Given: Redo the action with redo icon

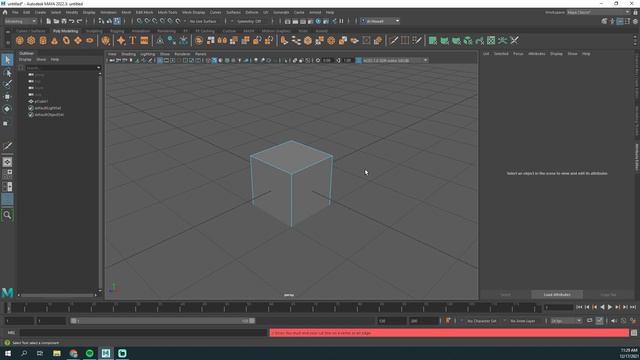Looking at the screenshot, I should 80,21.
